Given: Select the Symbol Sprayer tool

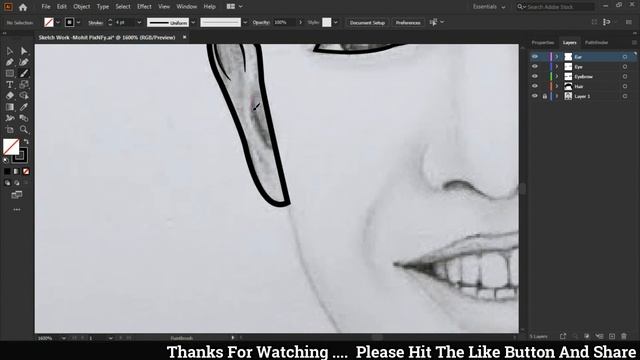Looking at the screenshot, I should pyautogui.click(x=9, y=118).
